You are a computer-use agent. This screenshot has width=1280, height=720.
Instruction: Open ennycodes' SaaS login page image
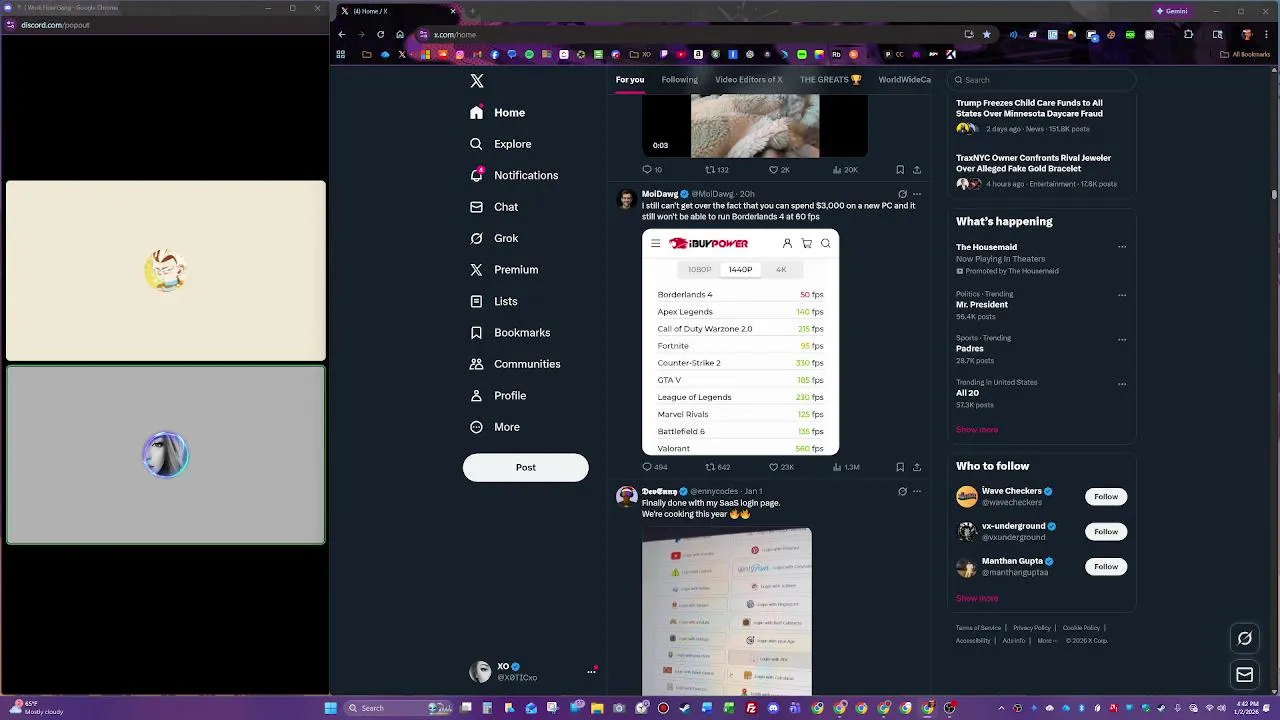pos(727,611)
